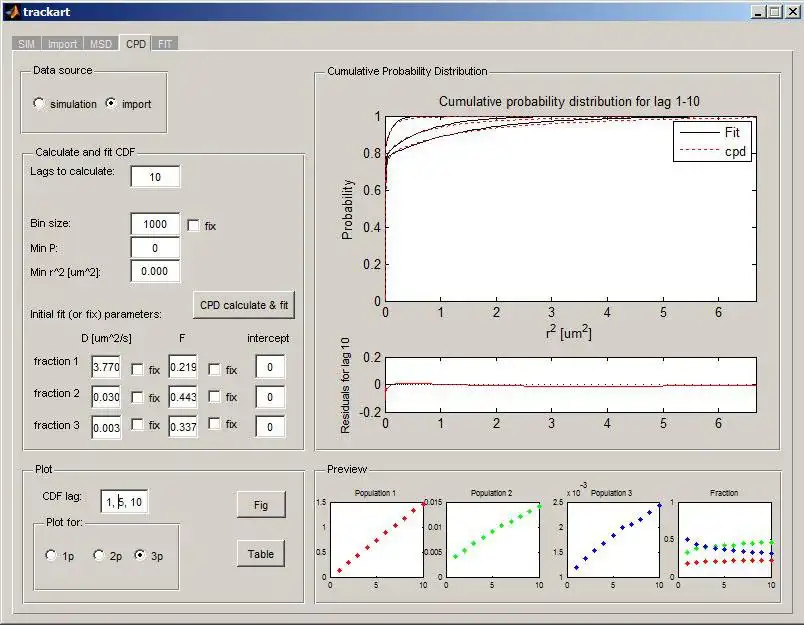
Task: Click the Bin size input field
Action: (155, 224)
